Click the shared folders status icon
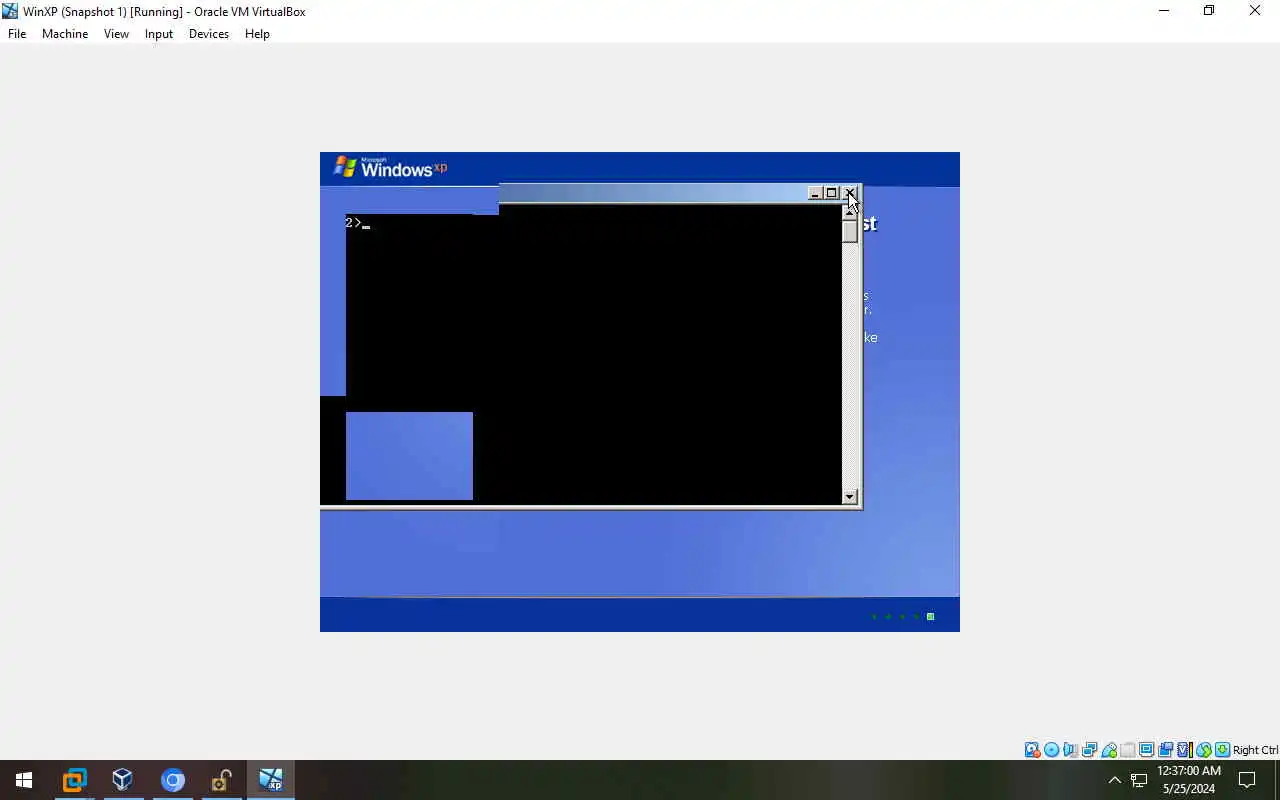Screen dimensions: 1280x800 coord(1128,750)
